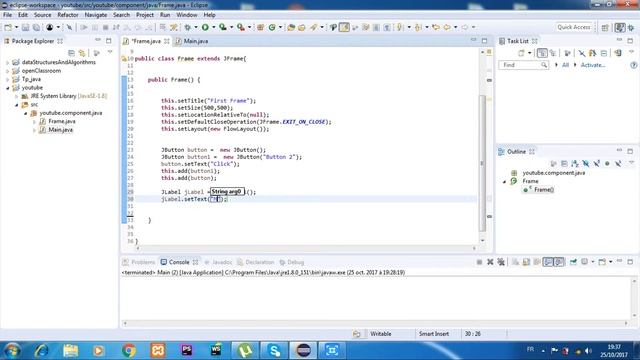
Task: Click the Save icon in toolbar
Action: [x=25, y=27]
